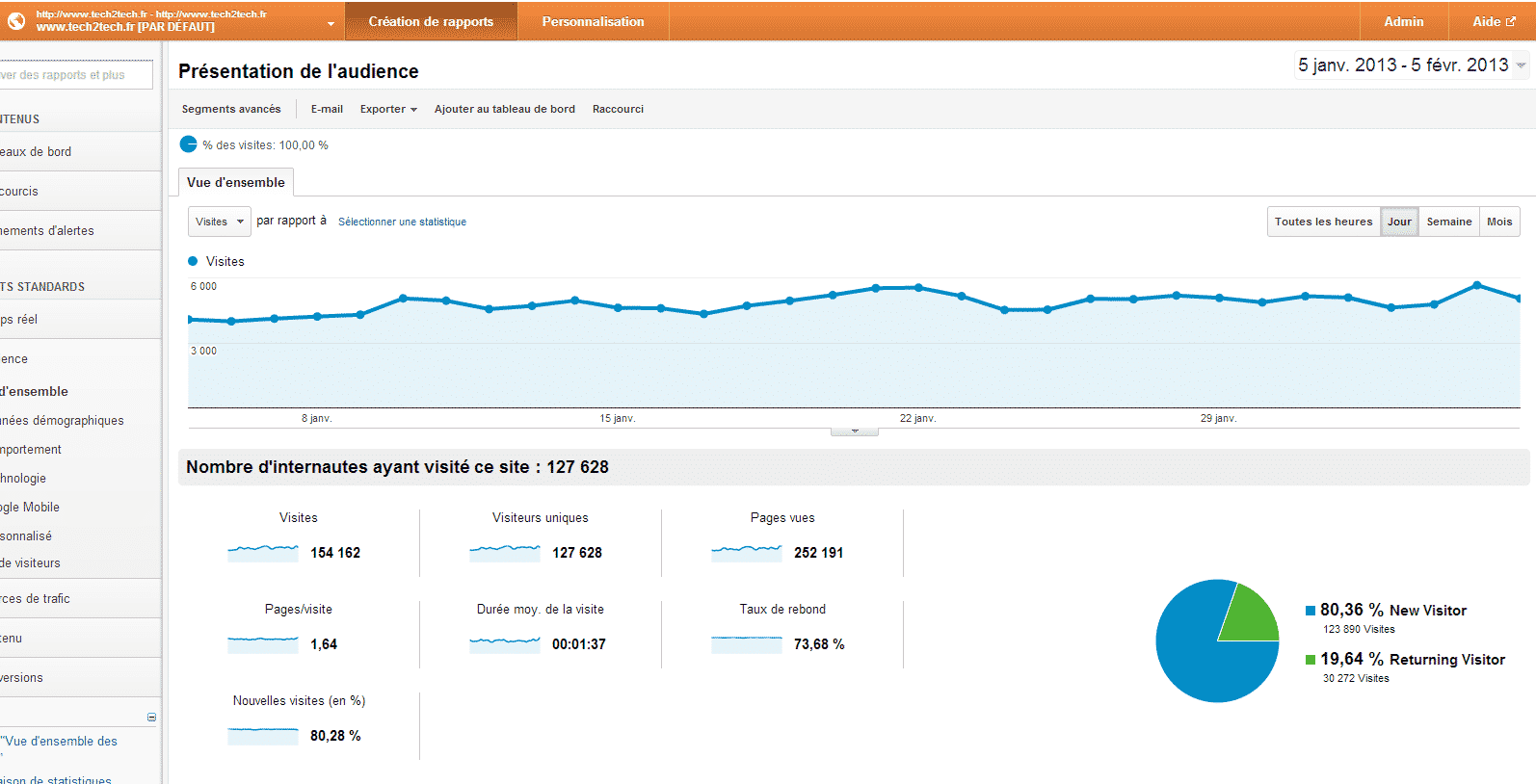Click the chart annotation handle below the graph
The height and width of the screenshot is (784, 1536).
pos(854,431)
